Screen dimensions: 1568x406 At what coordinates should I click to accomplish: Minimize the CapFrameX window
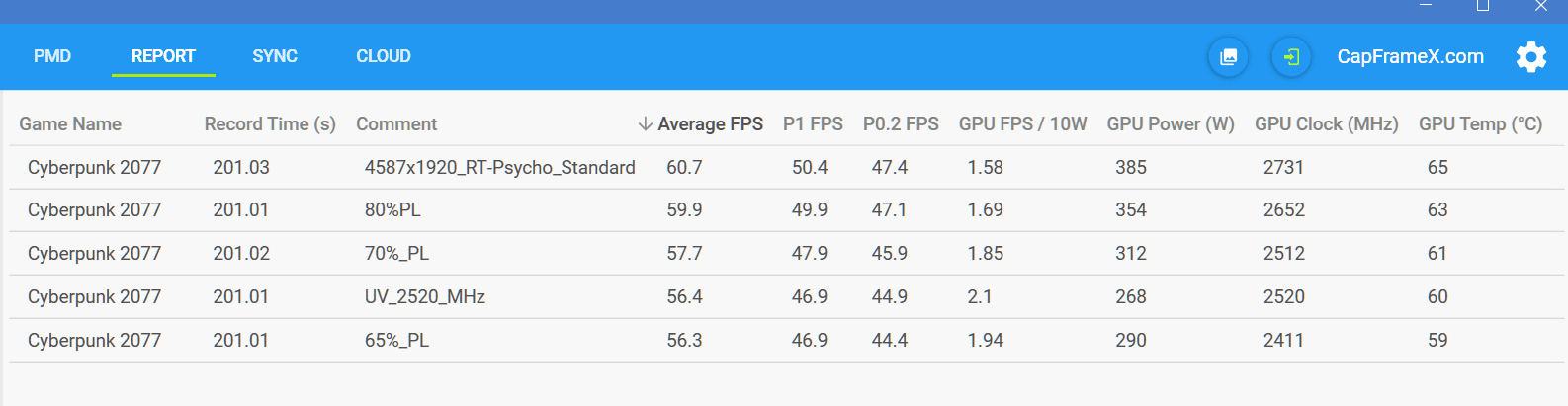click(x=1426, y=6)
